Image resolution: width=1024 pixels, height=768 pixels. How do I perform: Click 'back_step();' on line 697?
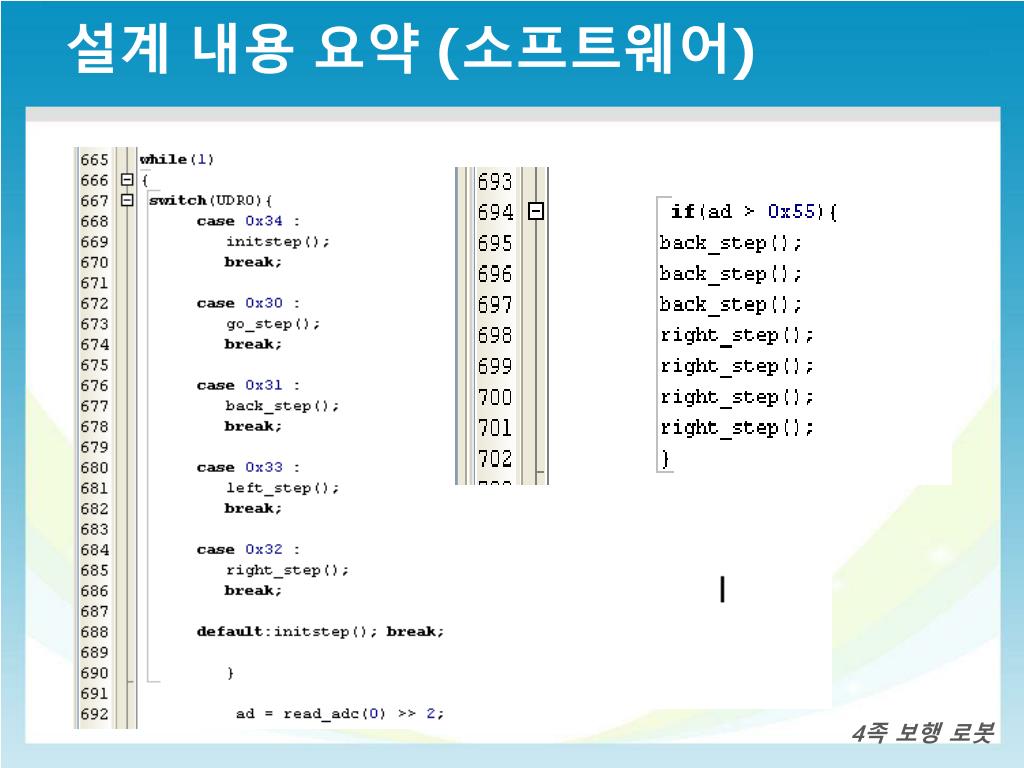coord(730,304)
